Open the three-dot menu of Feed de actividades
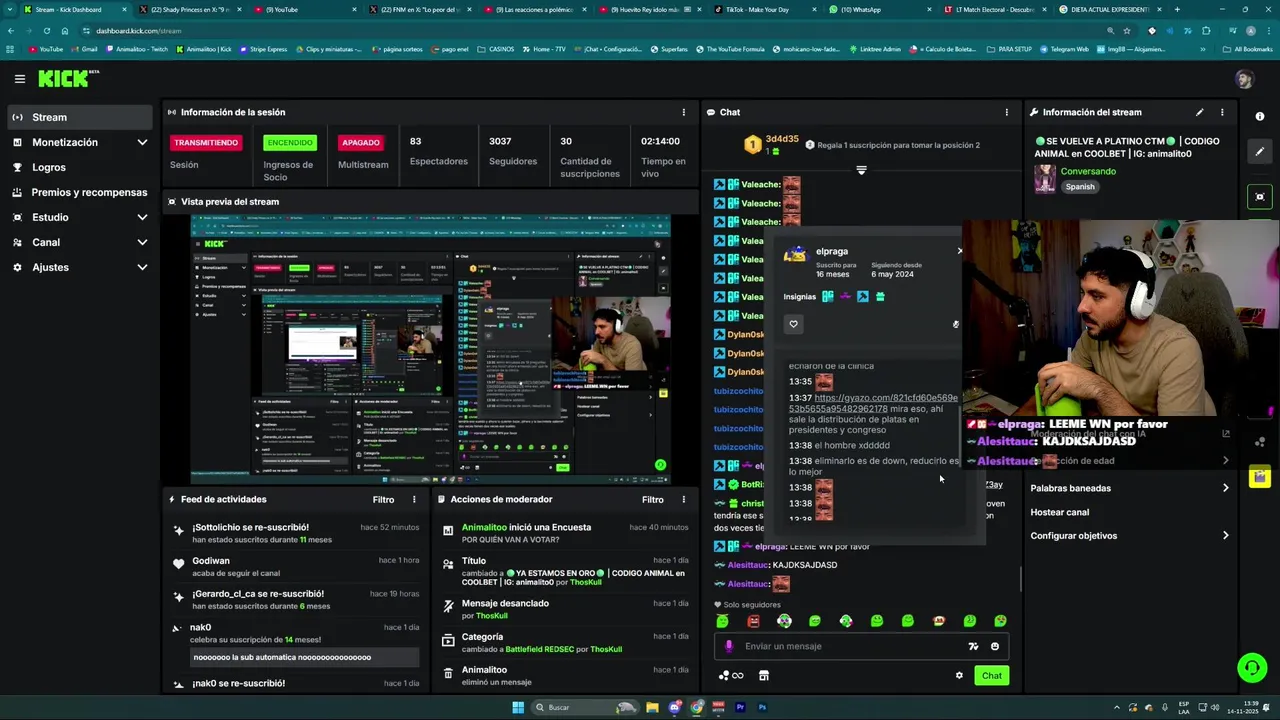The width and height of the screenshot is (1280, 720). (x=414, y=499)
